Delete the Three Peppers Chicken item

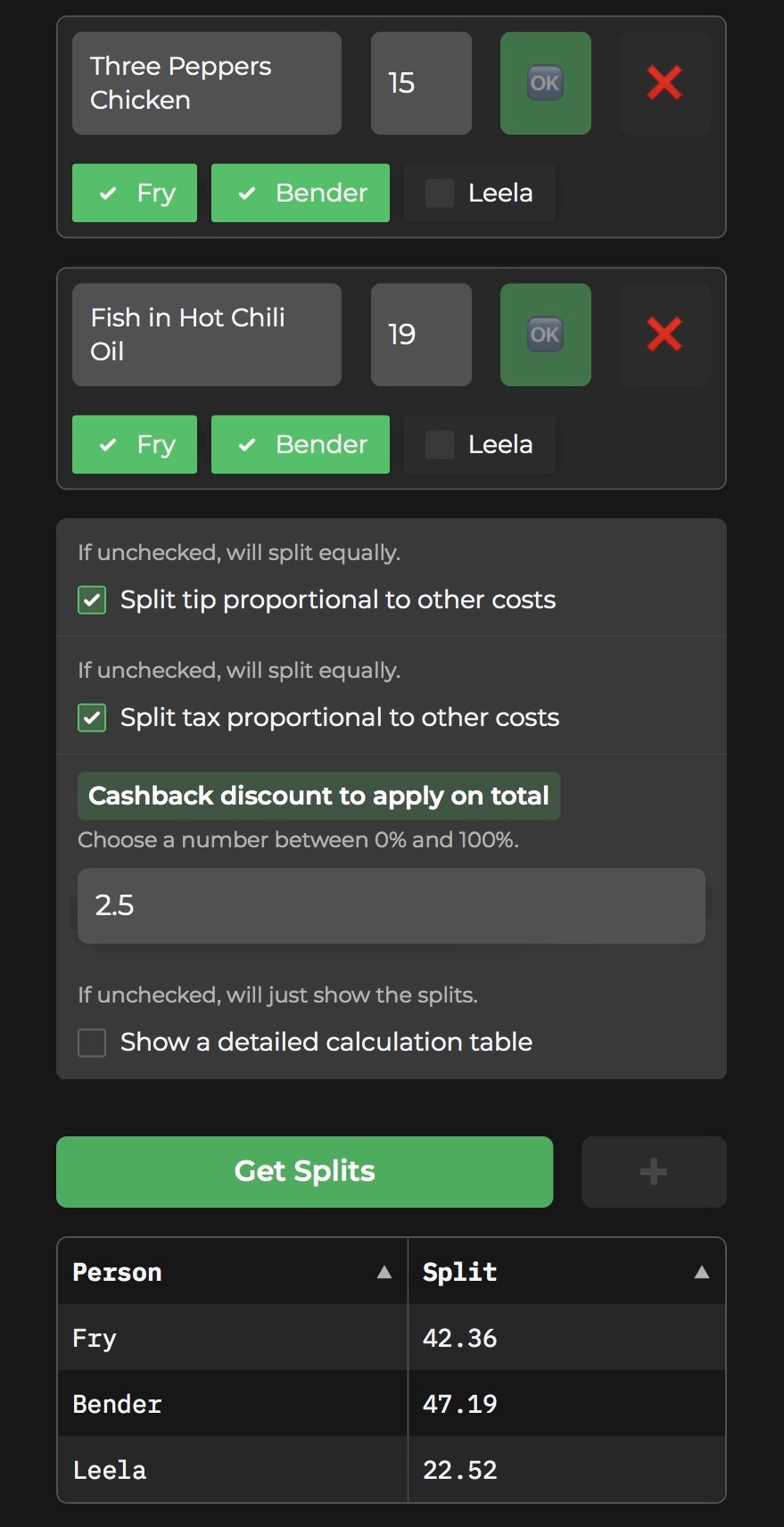click(x=664, y=83)
